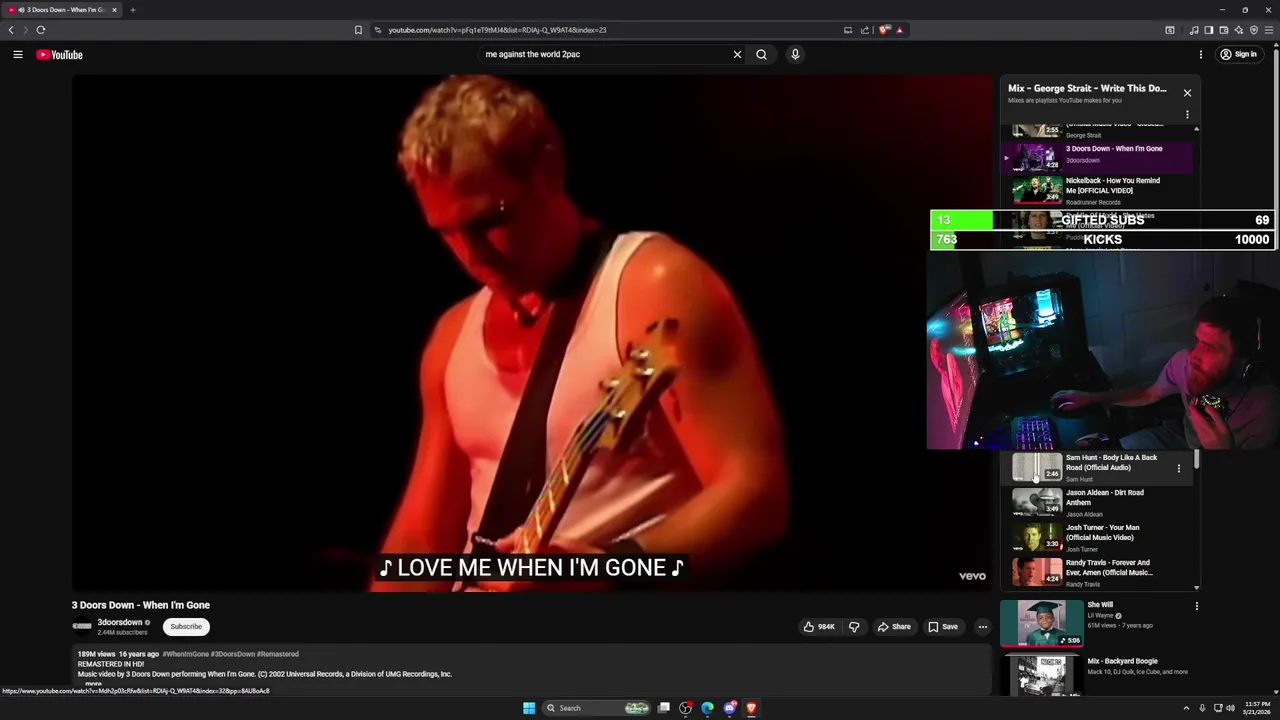Open Discord from taskbar

729,708
